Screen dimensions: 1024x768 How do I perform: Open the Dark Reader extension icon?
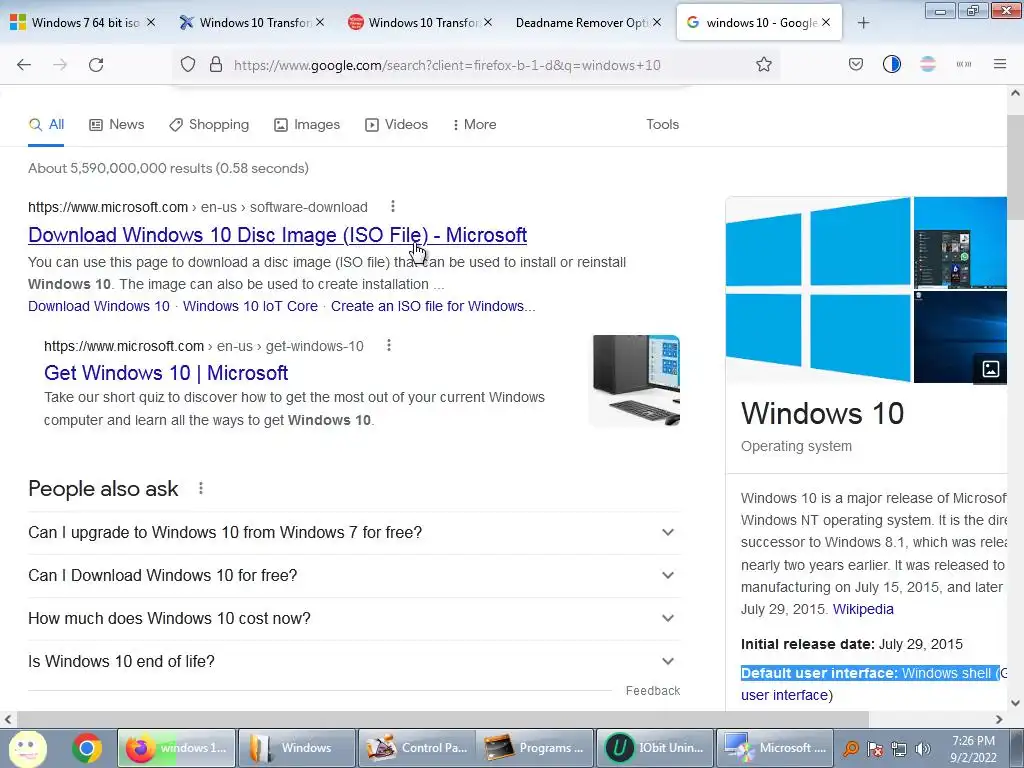[891, 65]
